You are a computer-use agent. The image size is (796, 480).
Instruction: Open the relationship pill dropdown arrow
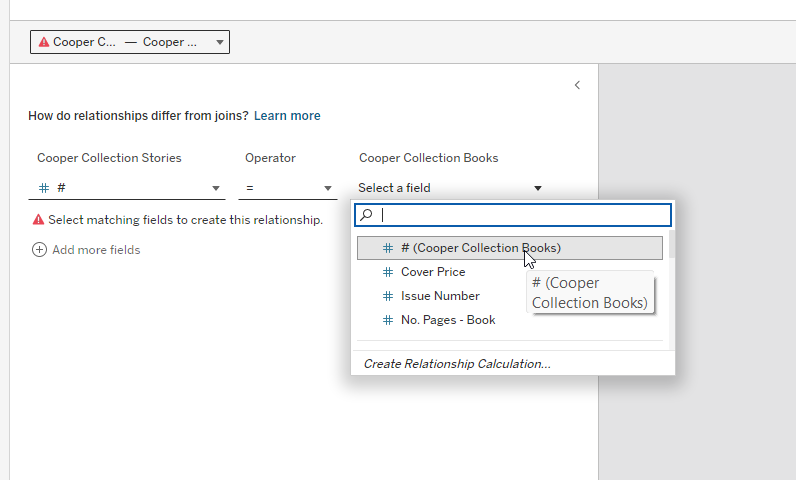tap(220, 42)
